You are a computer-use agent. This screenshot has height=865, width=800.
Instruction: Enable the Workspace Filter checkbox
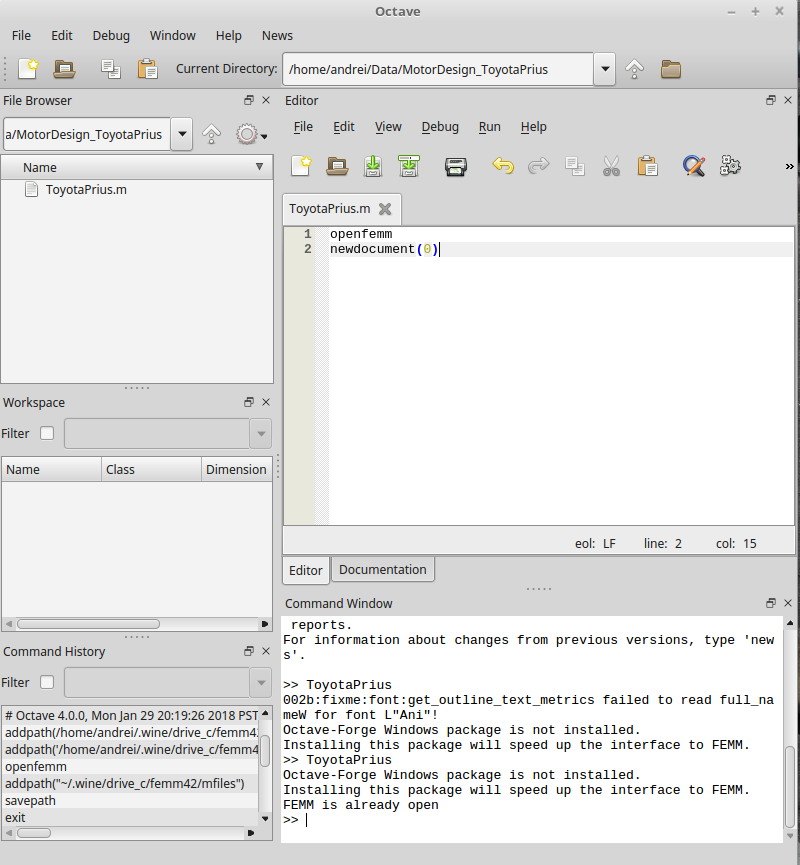pos(47,434)
